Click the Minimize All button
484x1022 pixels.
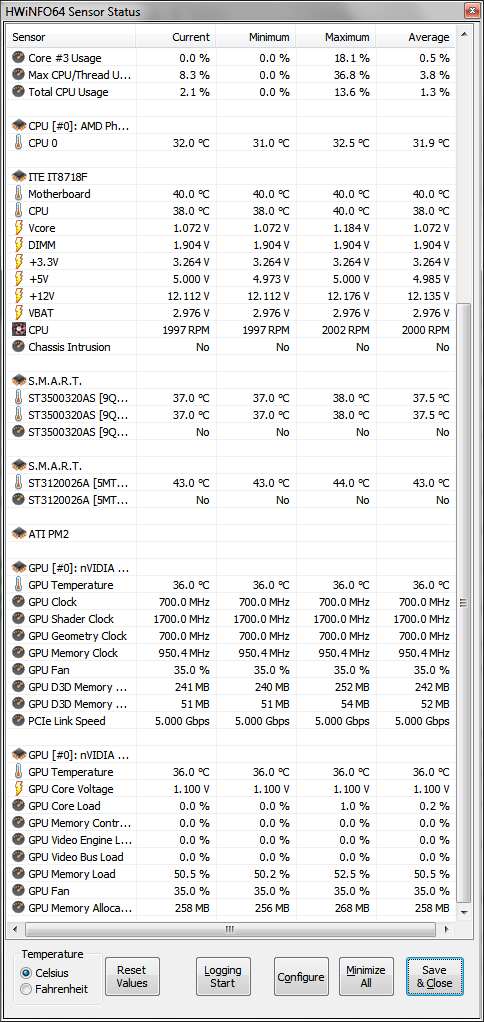(x=366, y=976)
